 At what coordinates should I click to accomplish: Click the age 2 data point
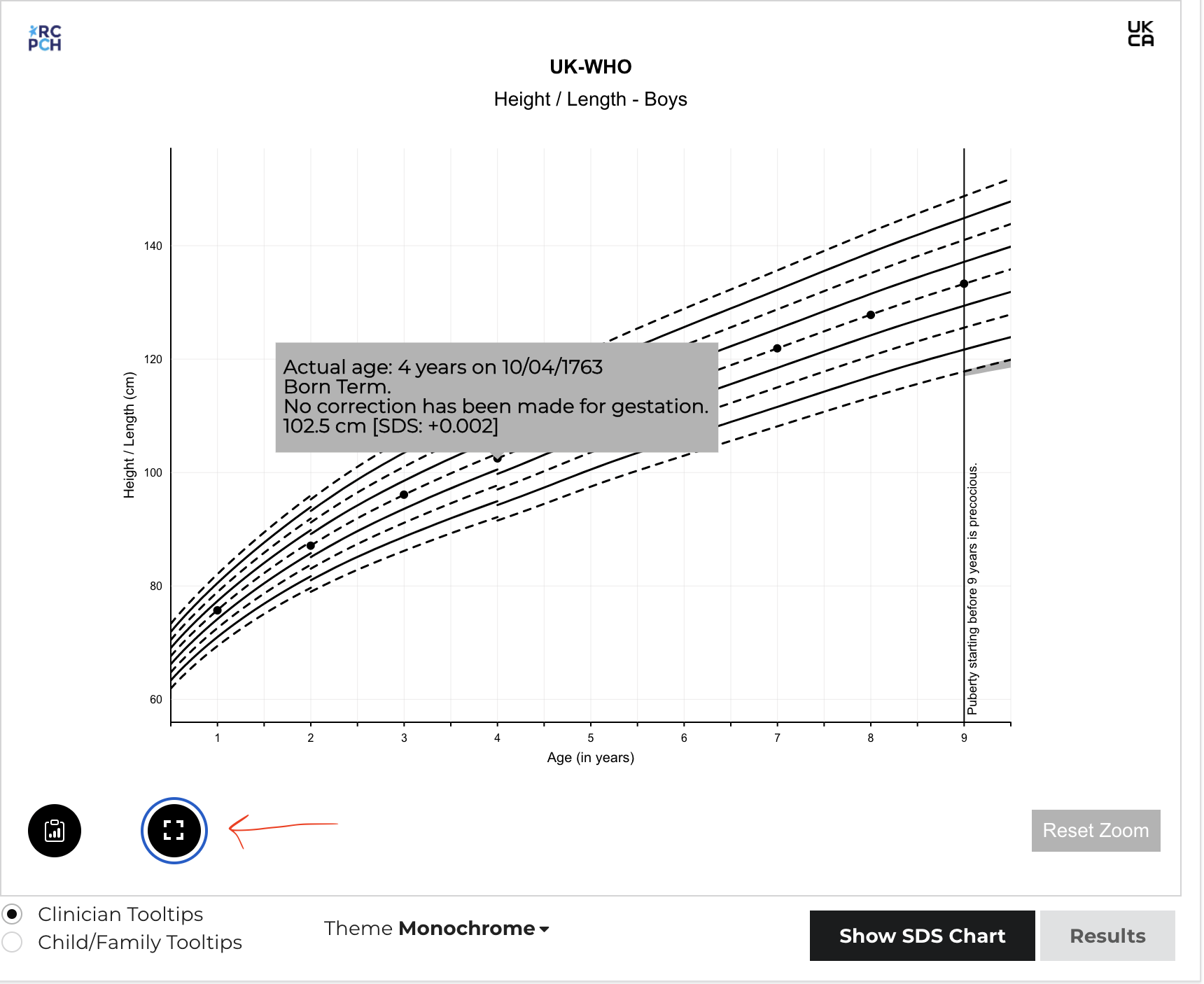[x=310, y=545]
